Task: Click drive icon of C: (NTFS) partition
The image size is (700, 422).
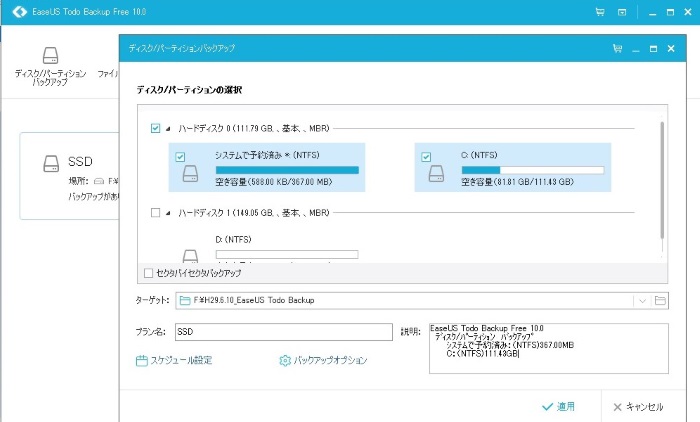Action: pos(436,174)
